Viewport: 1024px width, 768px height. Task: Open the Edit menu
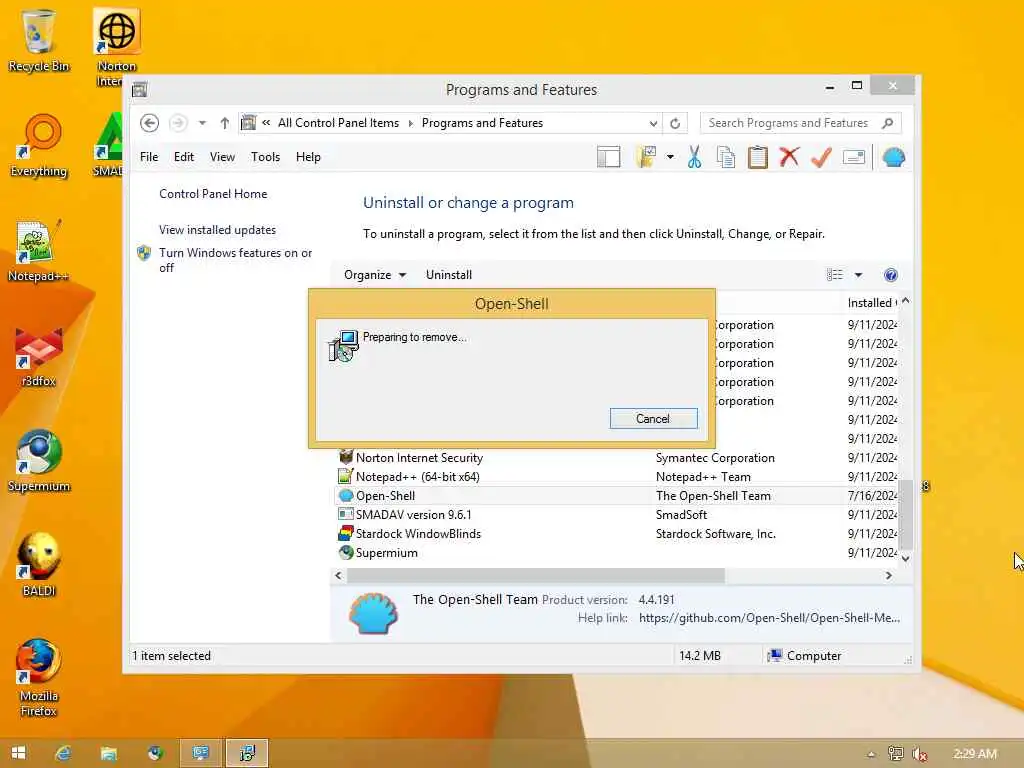pos(184,157)
